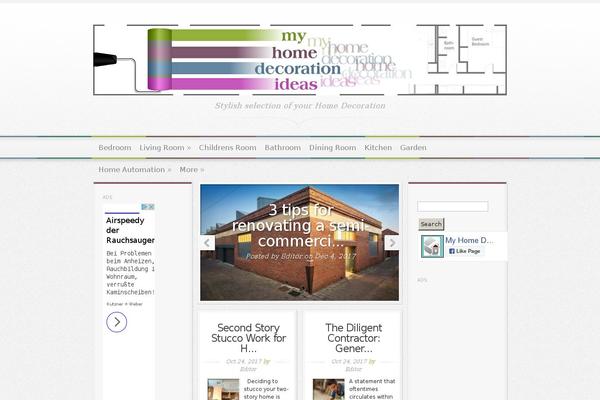The image size is (600, 400).
Task: Click the Facebook Like Page button
Action: pyautogui.click(x=465, y=251)
